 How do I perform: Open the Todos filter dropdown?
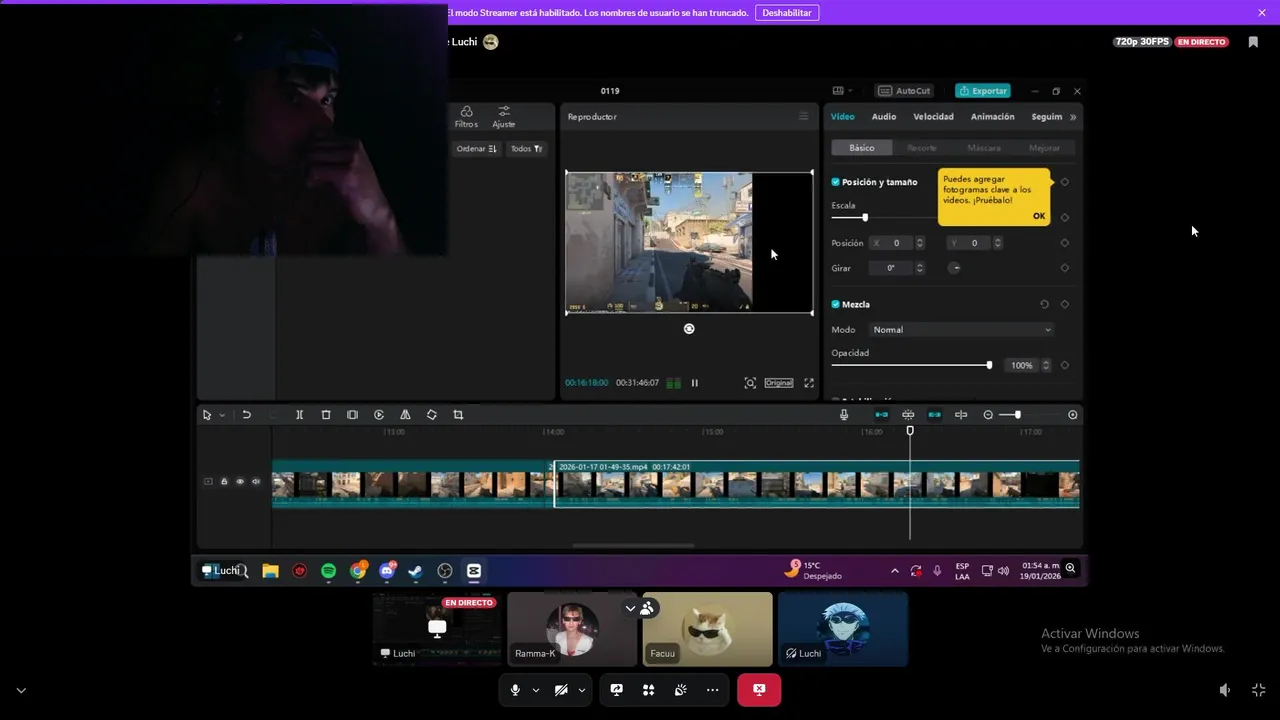click(x=526, y=149)
